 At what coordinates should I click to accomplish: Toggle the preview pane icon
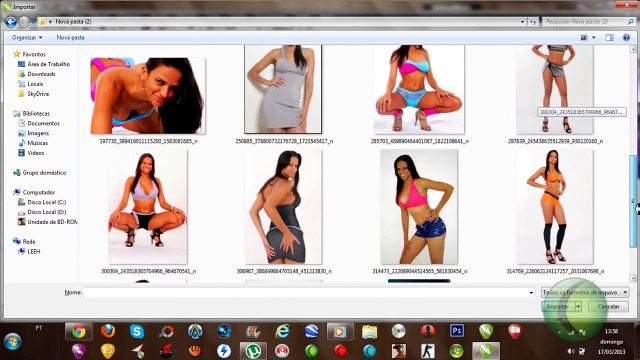coord(609,38)
